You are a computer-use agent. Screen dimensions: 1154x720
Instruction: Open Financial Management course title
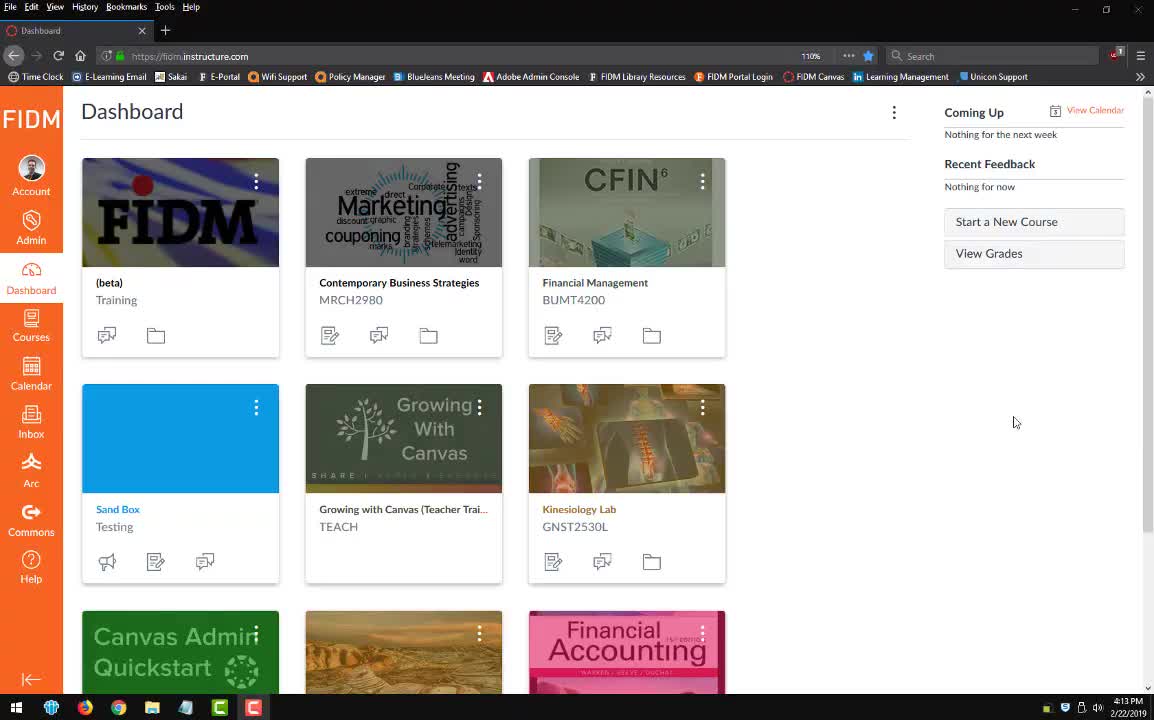[x=595, y=283]
